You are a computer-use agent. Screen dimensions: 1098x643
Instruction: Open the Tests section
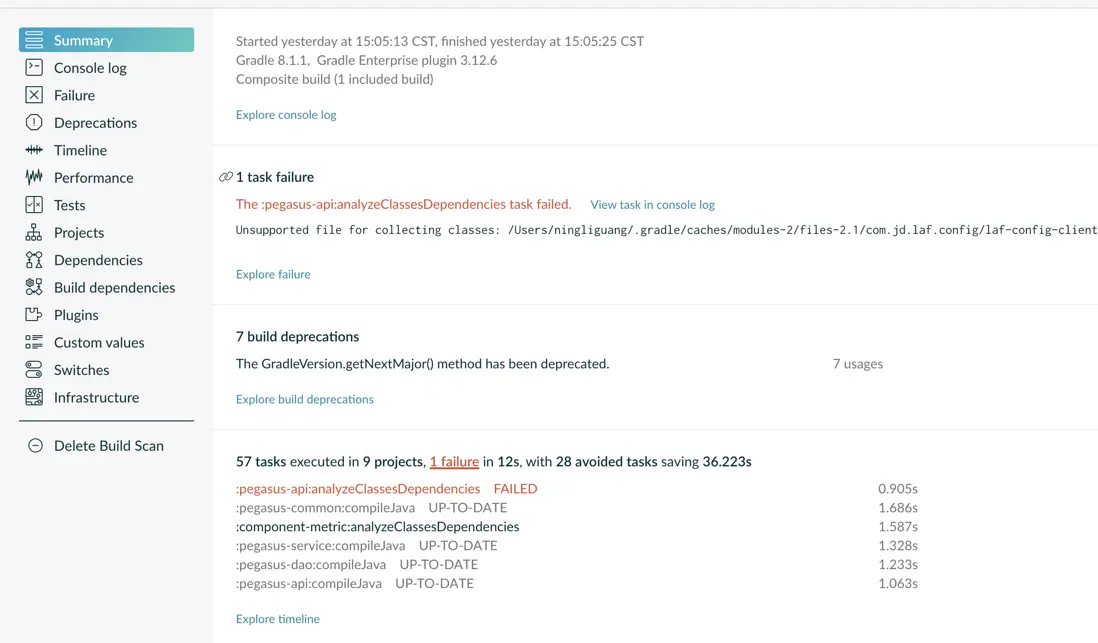(x=69, y=205)
